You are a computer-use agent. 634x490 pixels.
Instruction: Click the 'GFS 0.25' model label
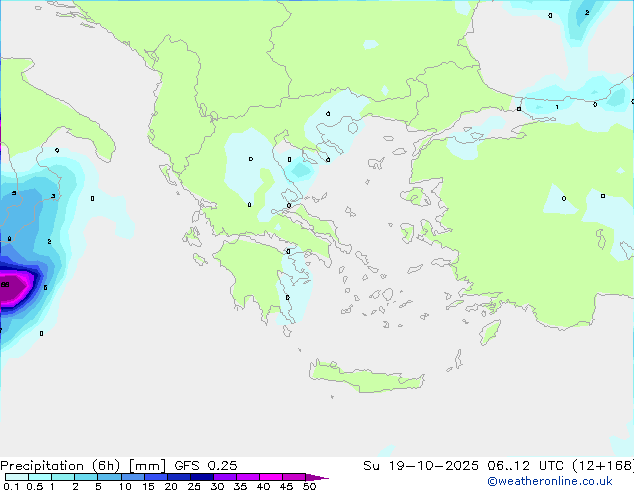[x=206, y=466]
